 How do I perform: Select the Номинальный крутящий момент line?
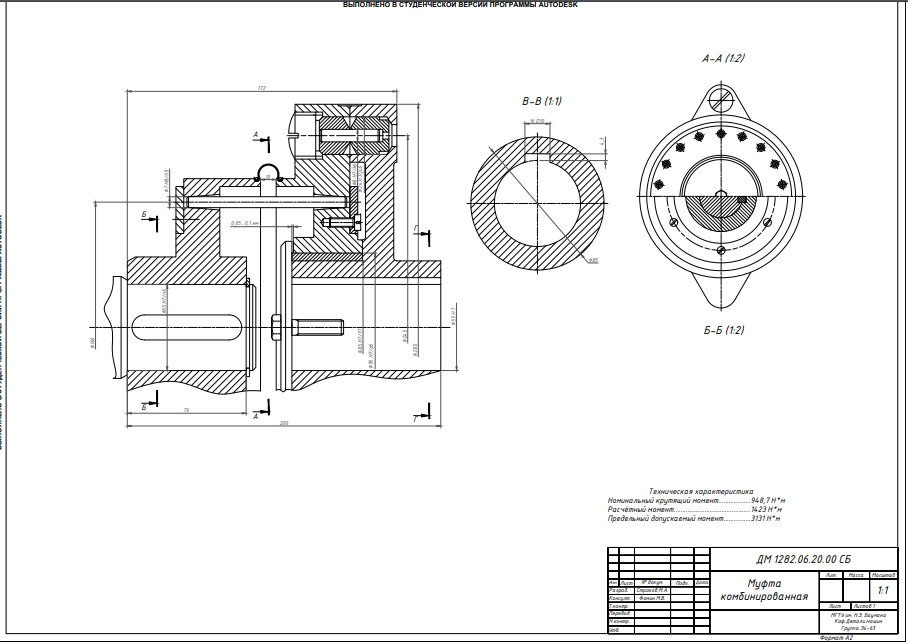tap(696, 500)
